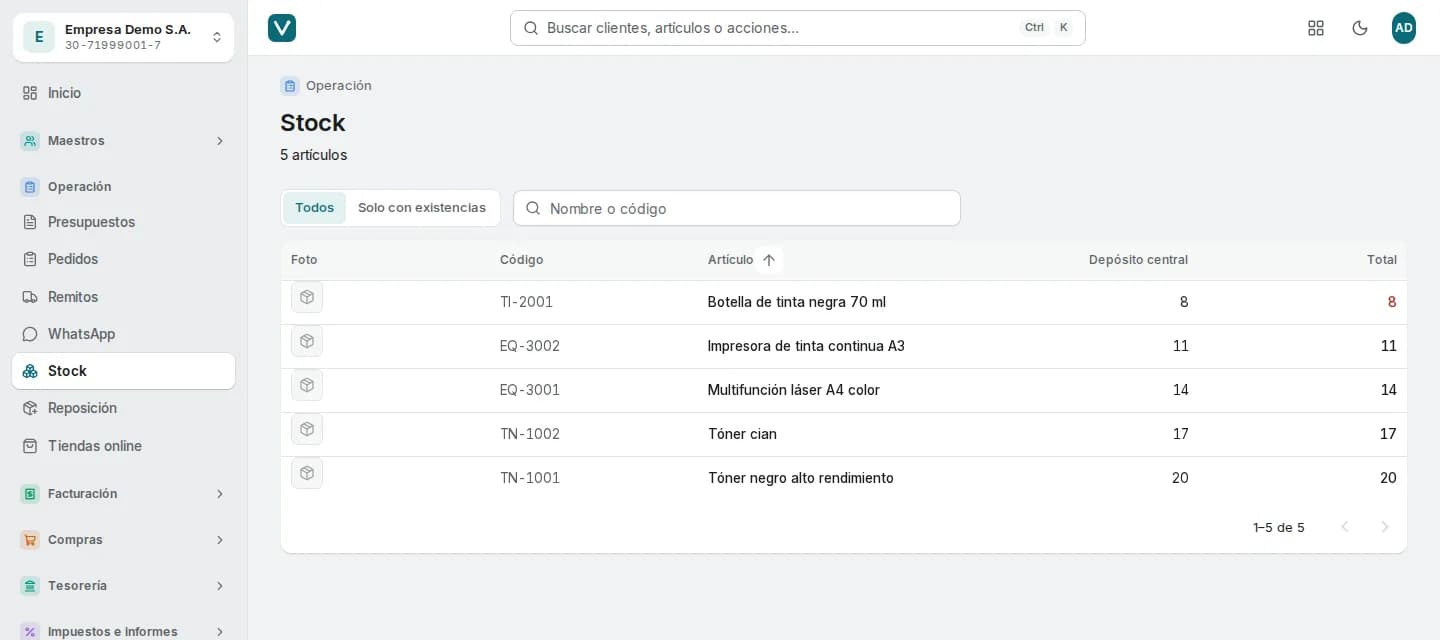Image resolution: width=1440 pixels, height=640 pixels.
Task: Click photo placeholder for TN-1001
Action: coord(307,473)
